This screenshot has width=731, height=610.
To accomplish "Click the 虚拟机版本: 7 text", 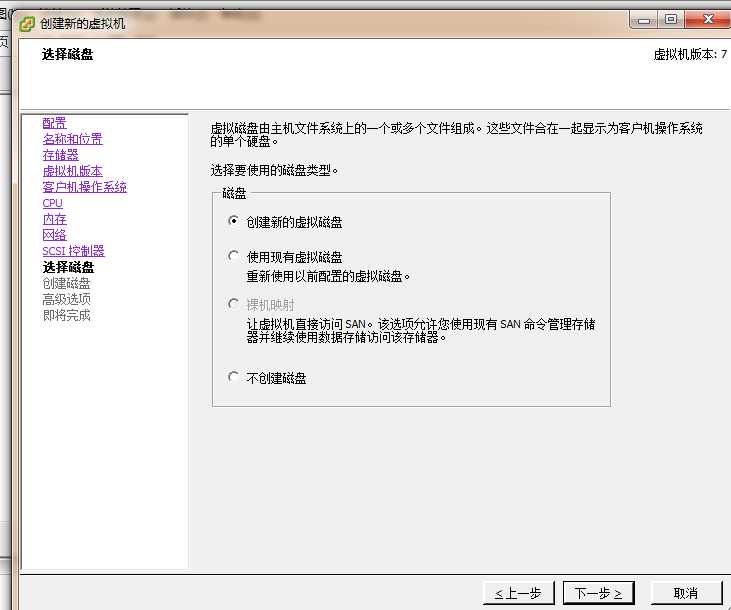I will coord(690,55).
